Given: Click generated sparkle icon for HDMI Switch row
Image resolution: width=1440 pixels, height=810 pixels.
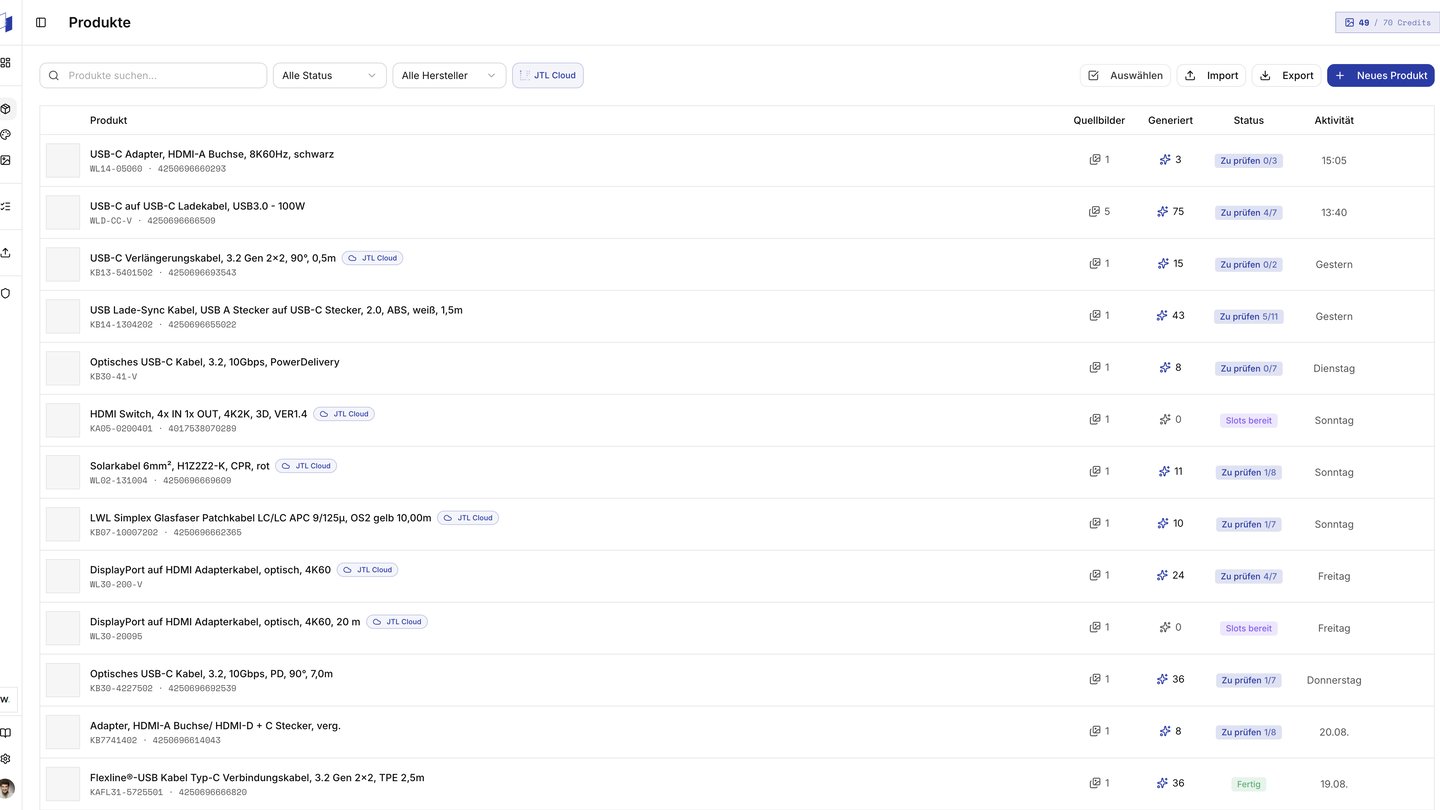Looking at the screenshot, I should (x=1165, y=420).
